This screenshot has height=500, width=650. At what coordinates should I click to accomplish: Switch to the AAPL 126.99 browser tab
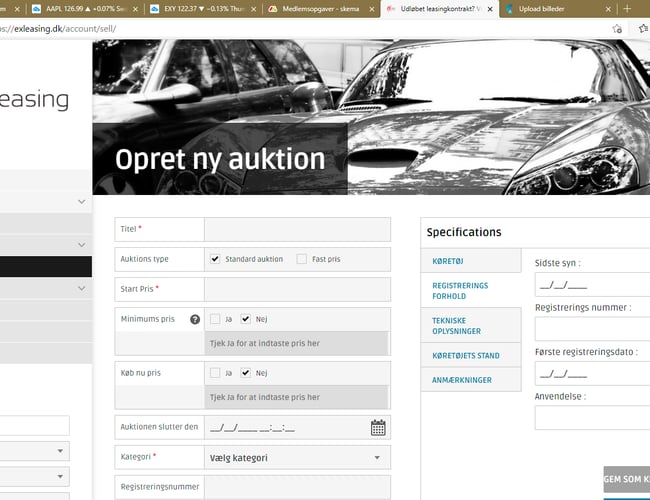[85, 9]
